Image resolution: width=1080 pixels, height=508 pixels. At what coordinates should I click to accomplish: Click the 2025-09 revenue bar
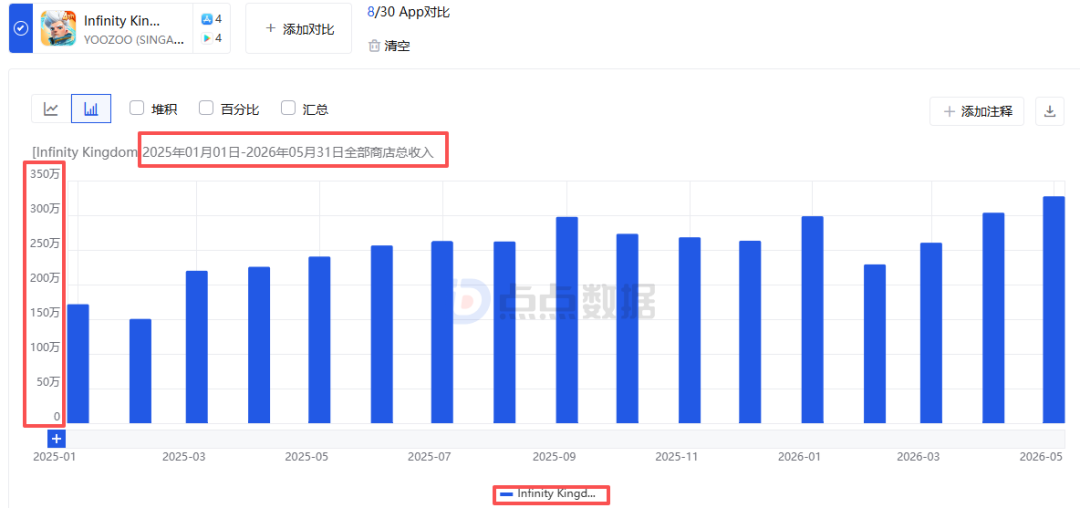[x=567, y=320]
